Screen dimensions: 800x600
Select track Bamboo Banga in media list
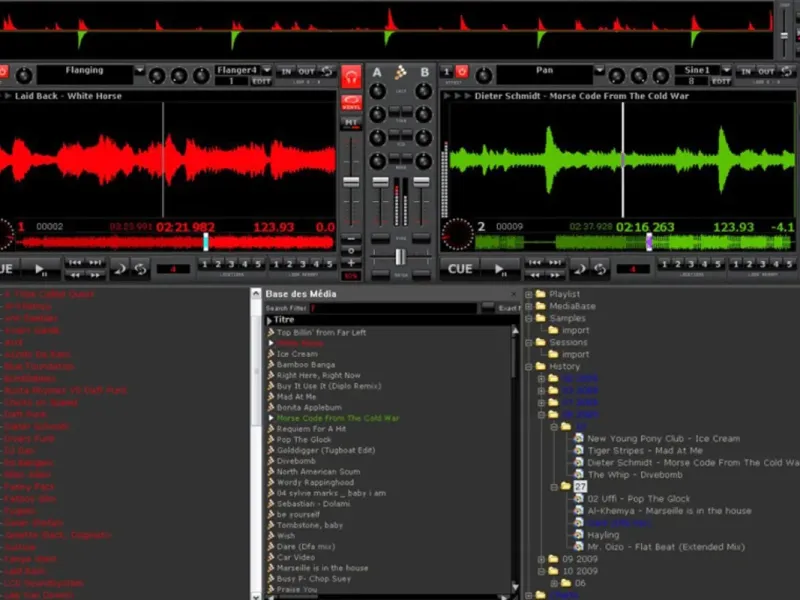pos(306,365)
